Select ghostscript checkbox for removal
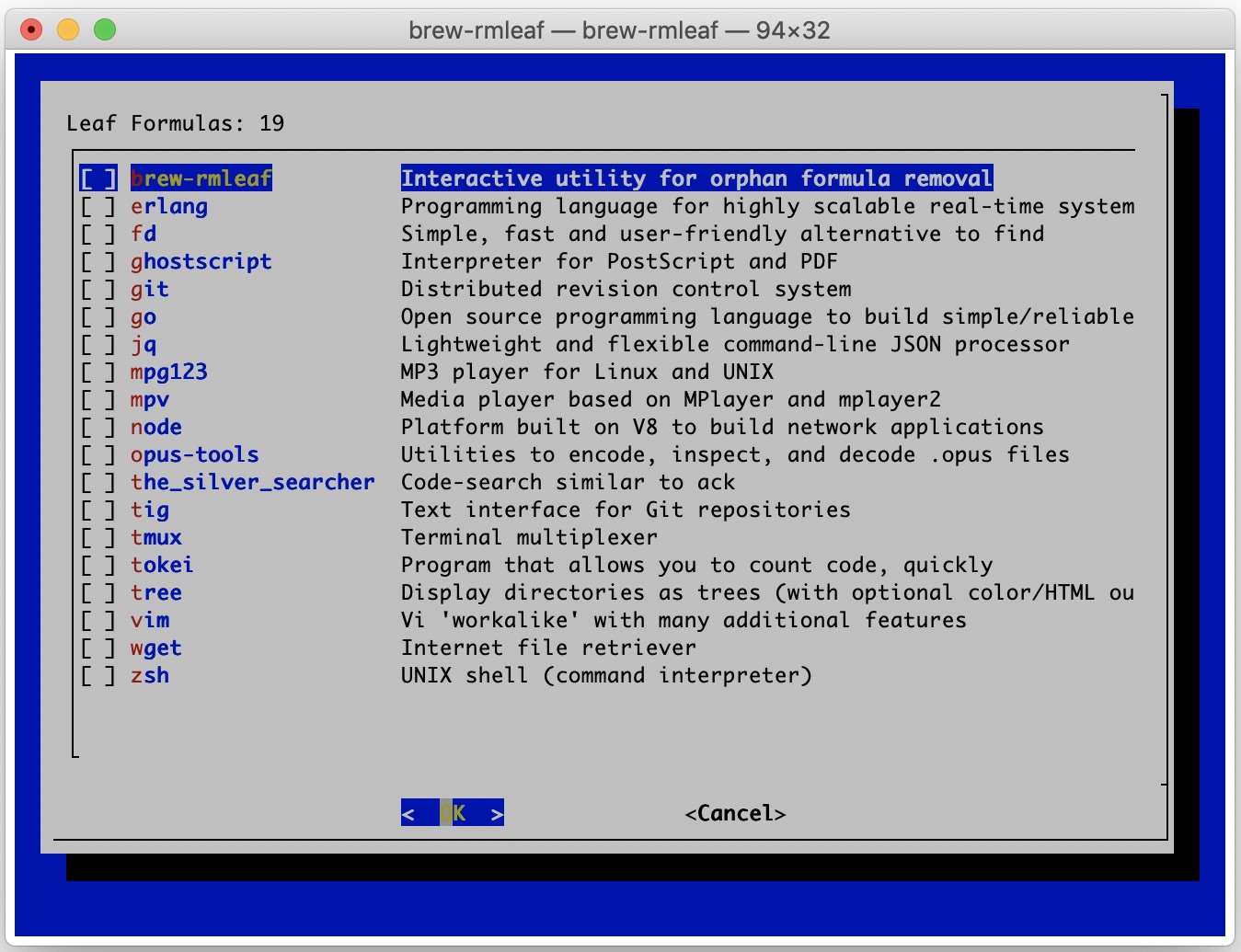This screenshot has width=1241, height=952. 98,261
